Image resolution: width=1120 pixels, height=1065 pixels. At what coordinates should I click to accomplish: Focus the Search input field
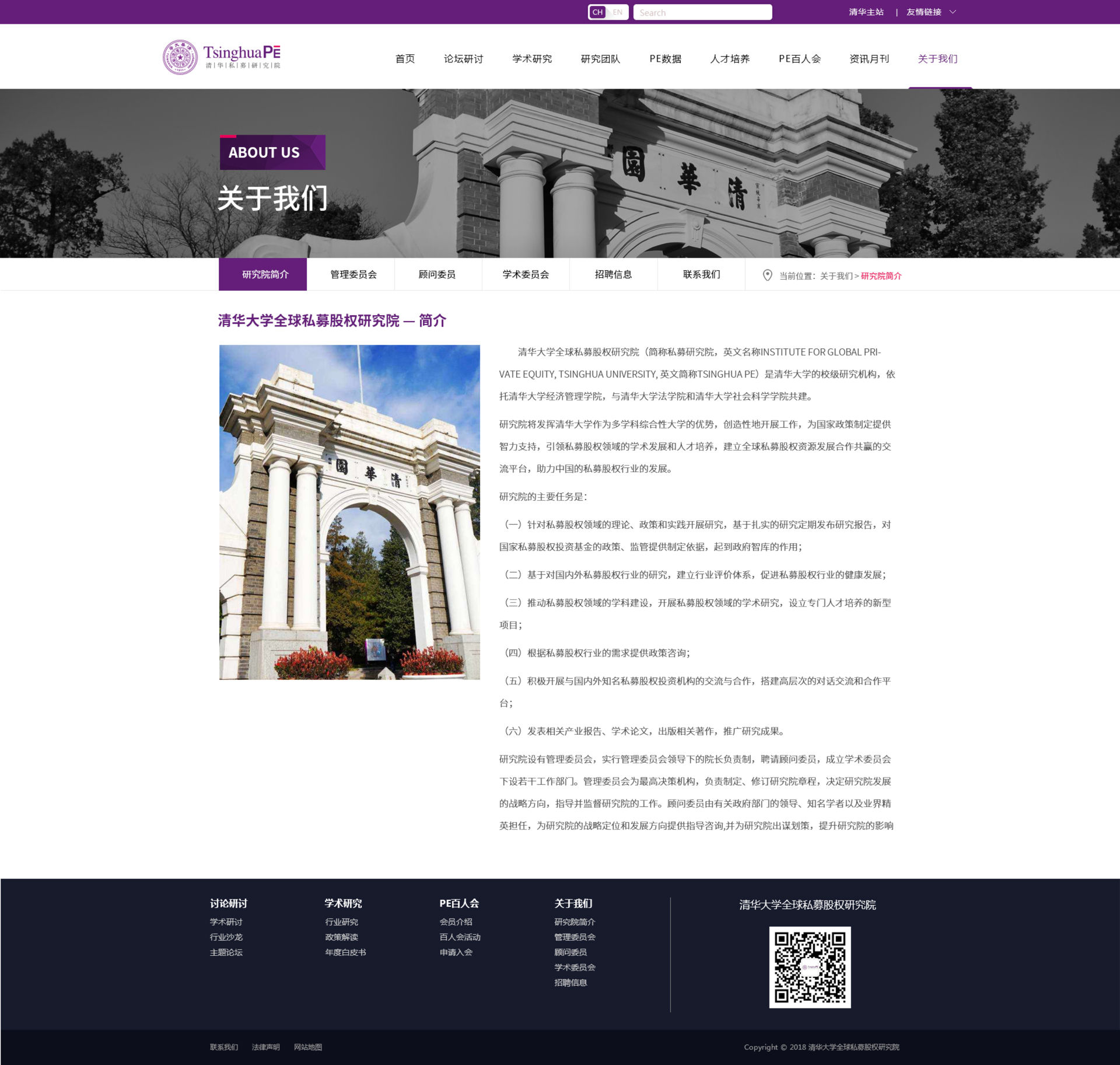702,12
